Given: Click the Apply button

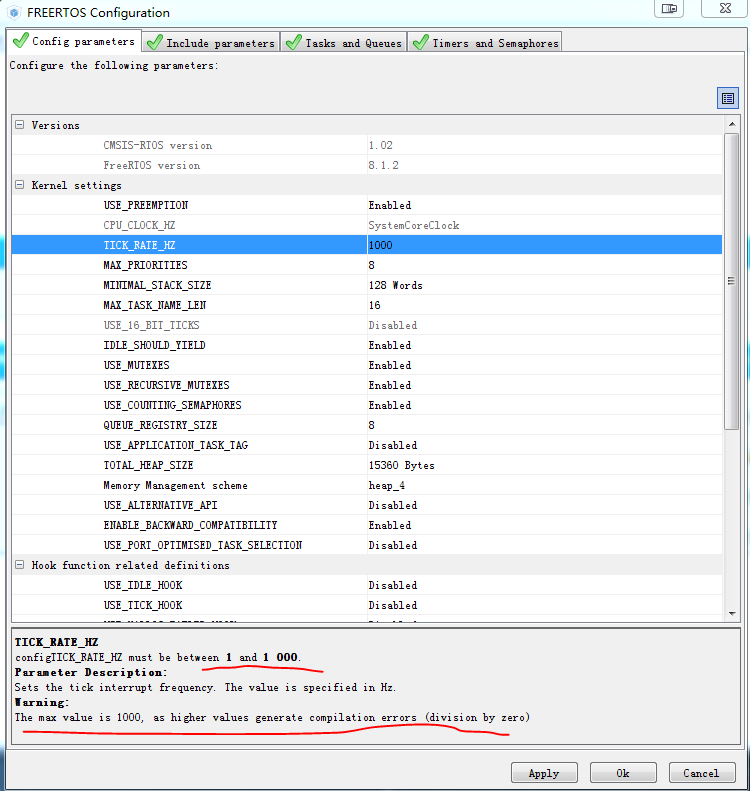Looking at the screenshot, I should pyautogui.click(x=544, y=773).
